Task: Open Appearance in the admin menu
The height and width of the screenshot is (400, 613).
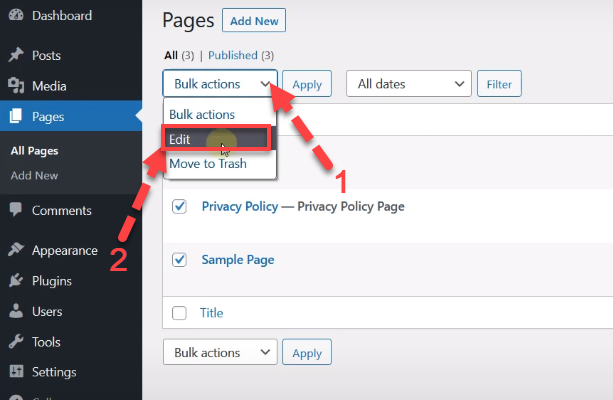Action: point(65,251)
